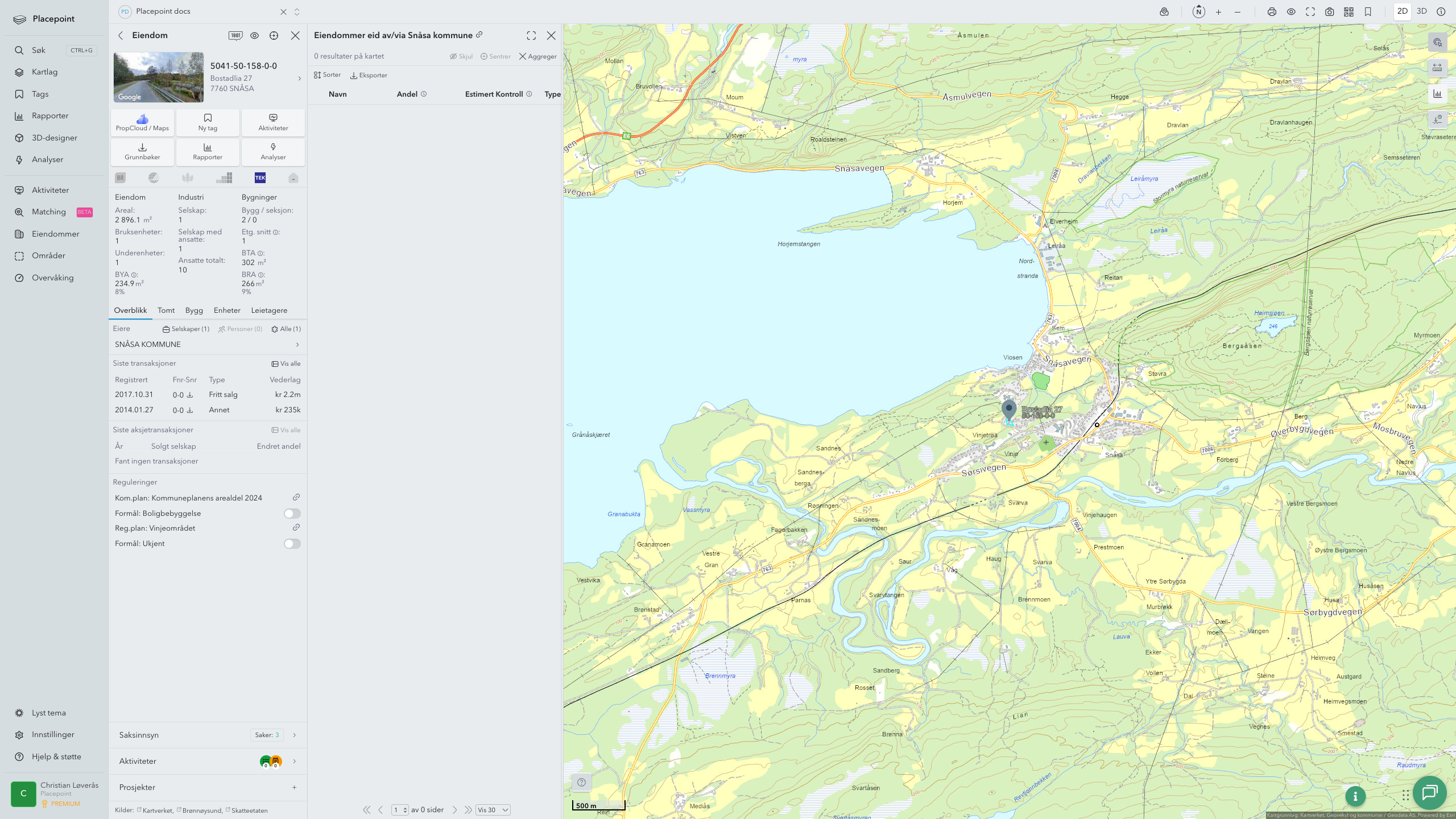1456x819 pixels.
Task: Switch to the Tomt tab
Action: (x=166, y=311)
